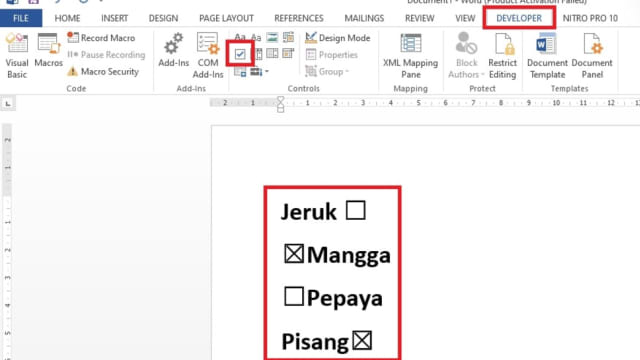Open the Macros dialog
The image size is (640, 360).
48,51
